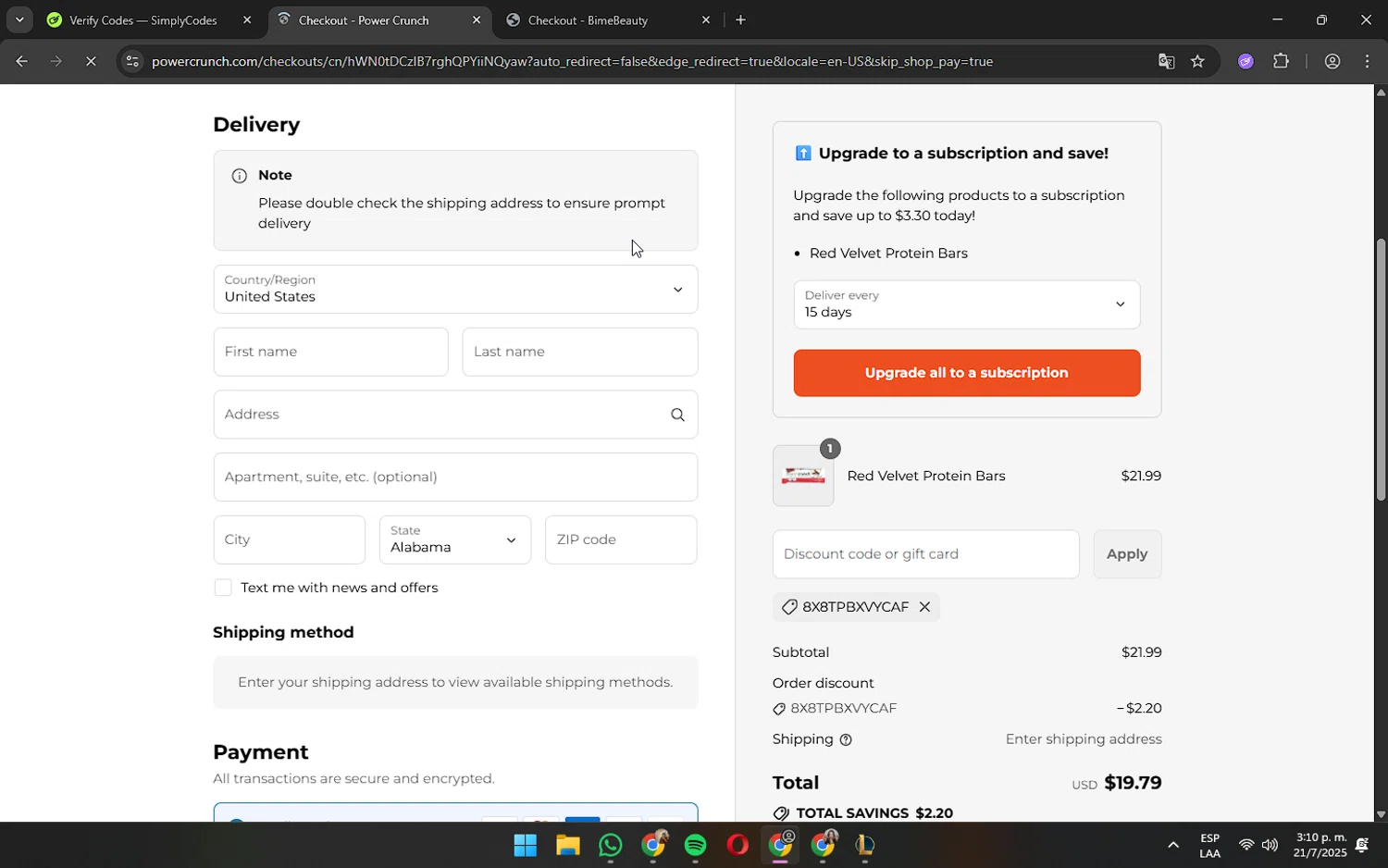Click the translate page icon
The width and height of the screenshot is (1388, 868).
tap(1166, 61)
